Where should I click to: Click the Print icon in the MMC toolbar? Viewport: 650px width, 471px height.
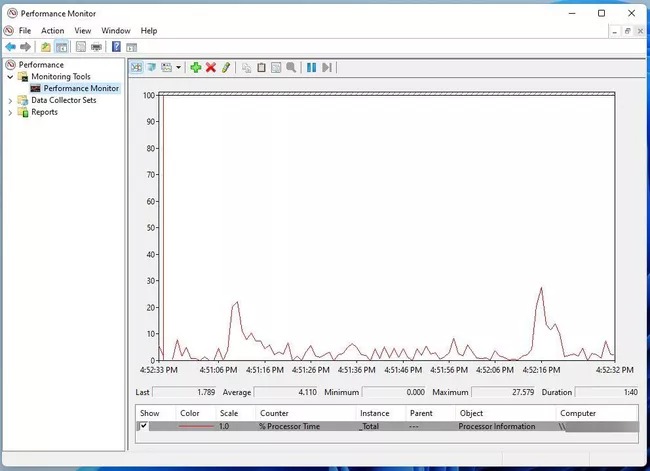(96, 47)
